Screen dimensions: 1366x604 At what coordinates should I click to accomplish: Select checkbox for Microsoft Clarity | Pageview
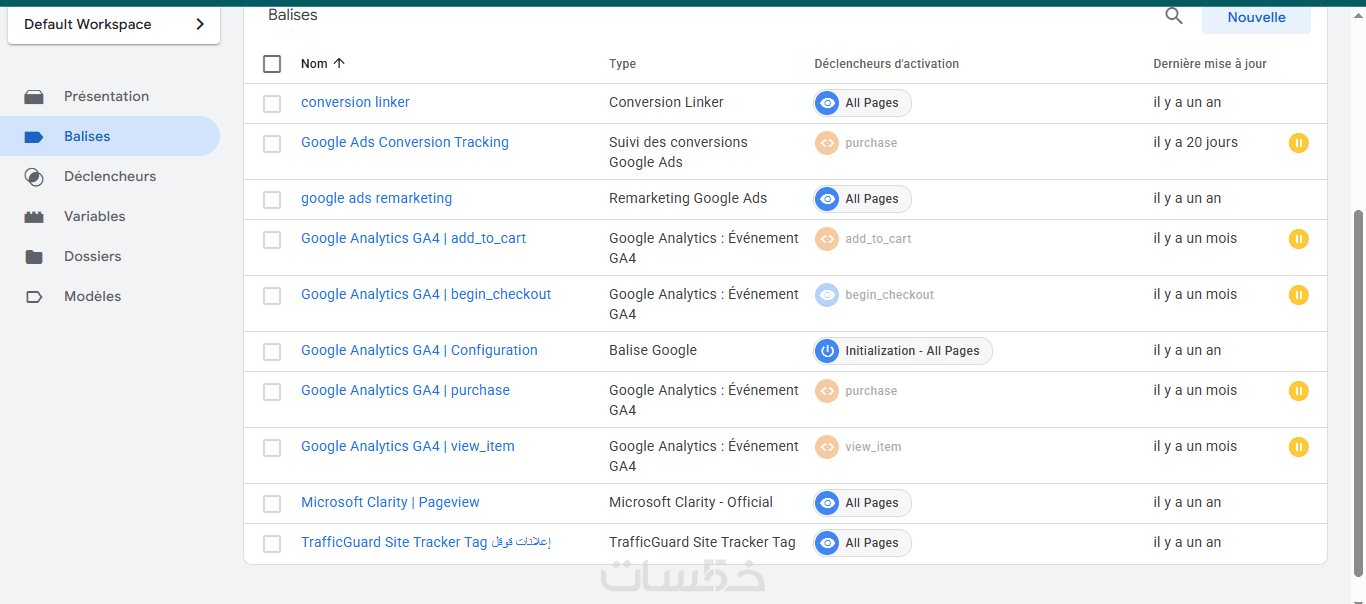(x=272, y=503)
